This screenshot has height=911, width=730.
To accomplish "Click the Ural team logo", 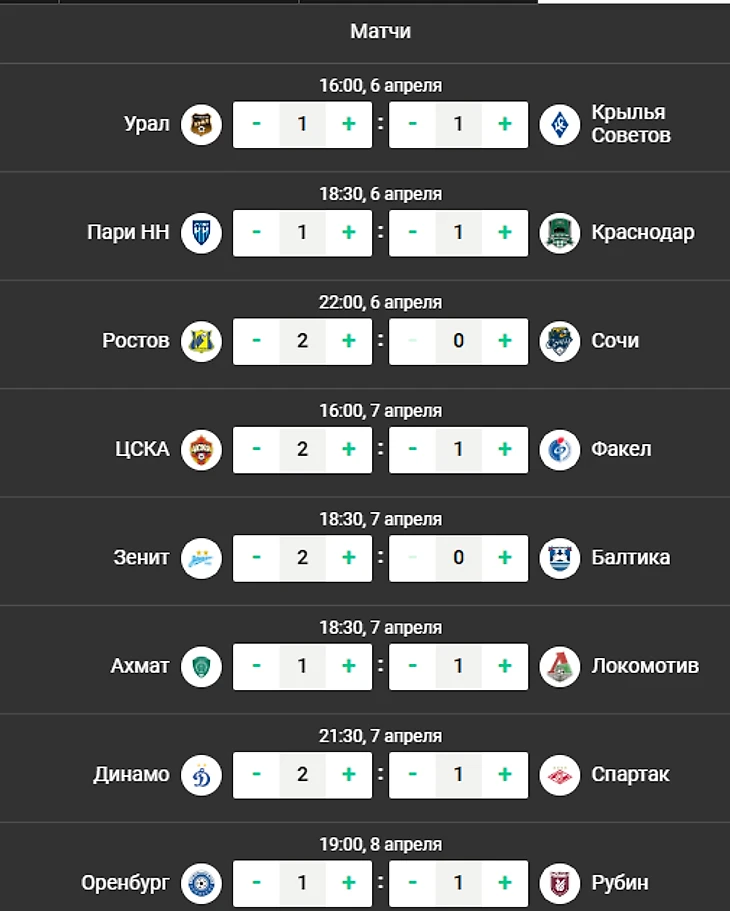I will pyautogui.click(x=201, y=124).
